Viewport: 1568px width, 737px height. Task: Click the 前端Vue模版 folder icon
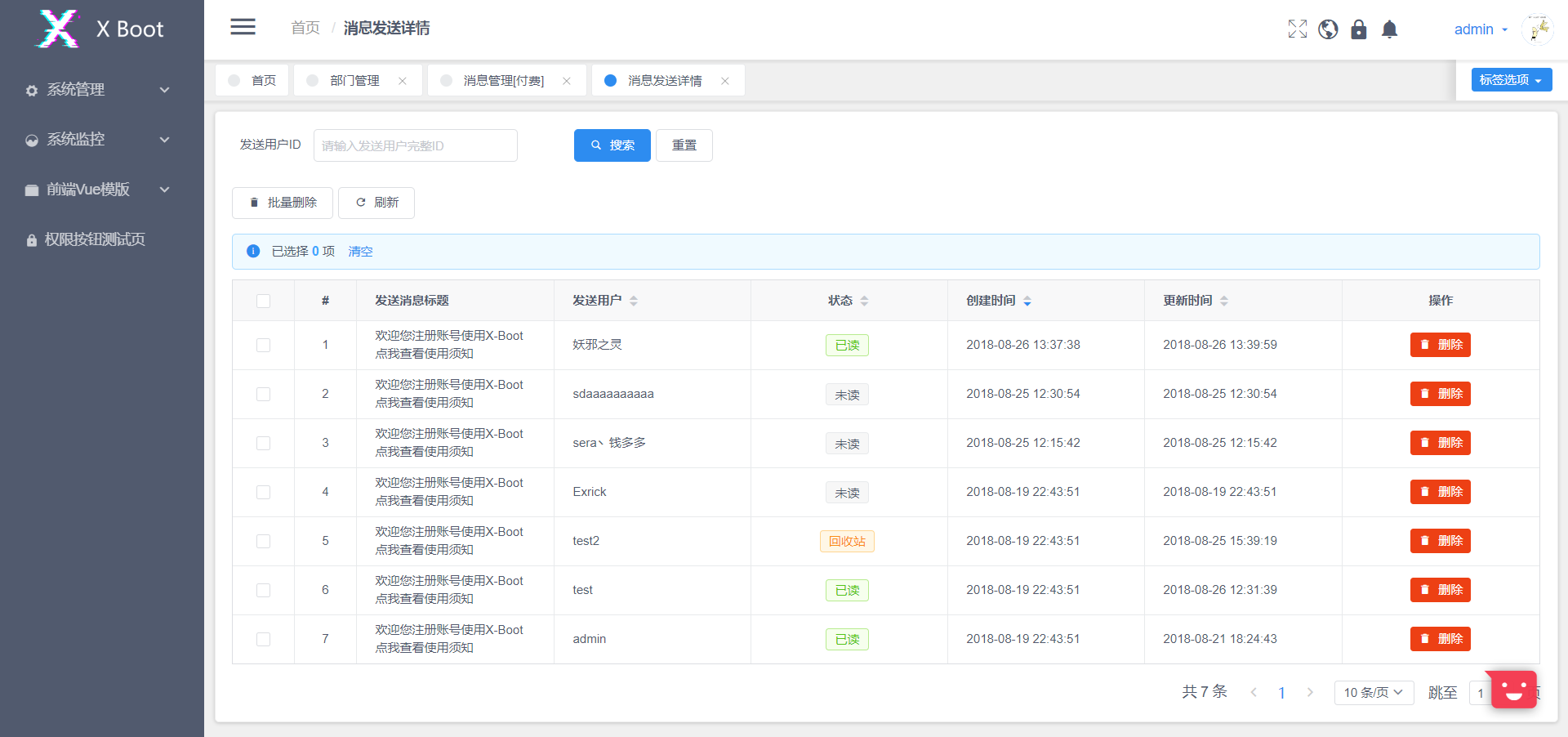tap(32, 190)
